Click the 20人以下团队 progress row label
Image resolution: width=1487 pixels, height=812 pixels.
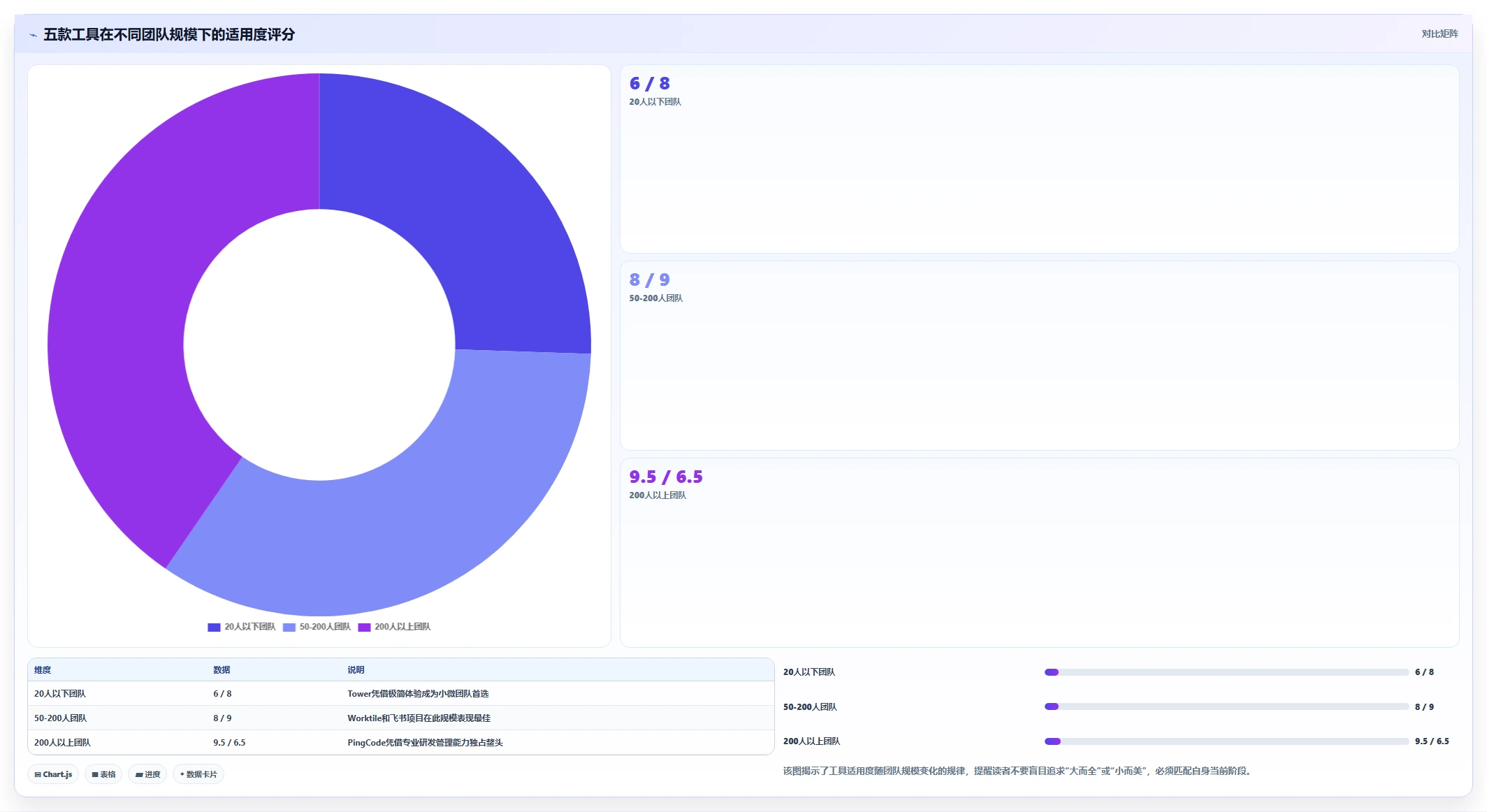(x=809, y=672)
